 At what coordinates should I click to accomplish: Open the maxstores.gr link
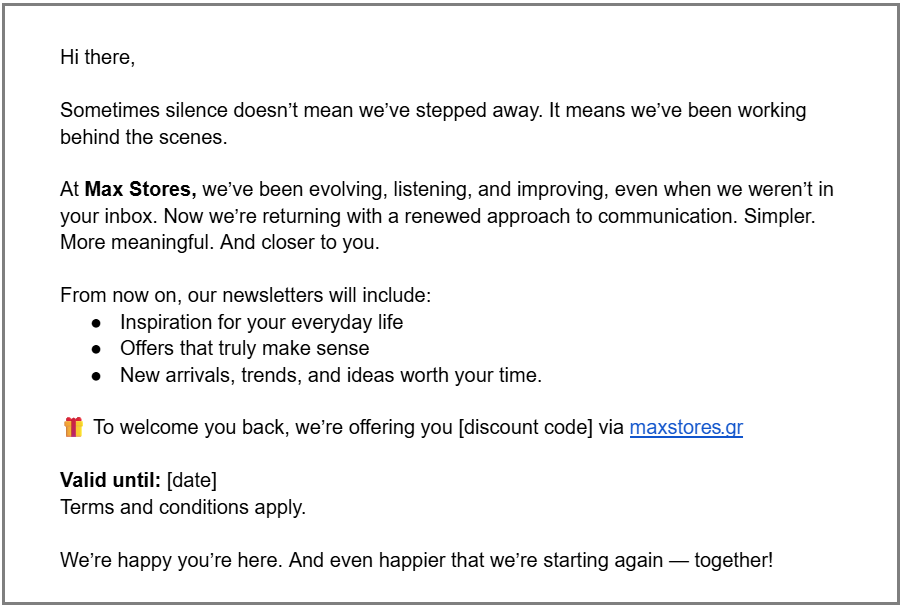pyautogui.click(x=686, y=428)
